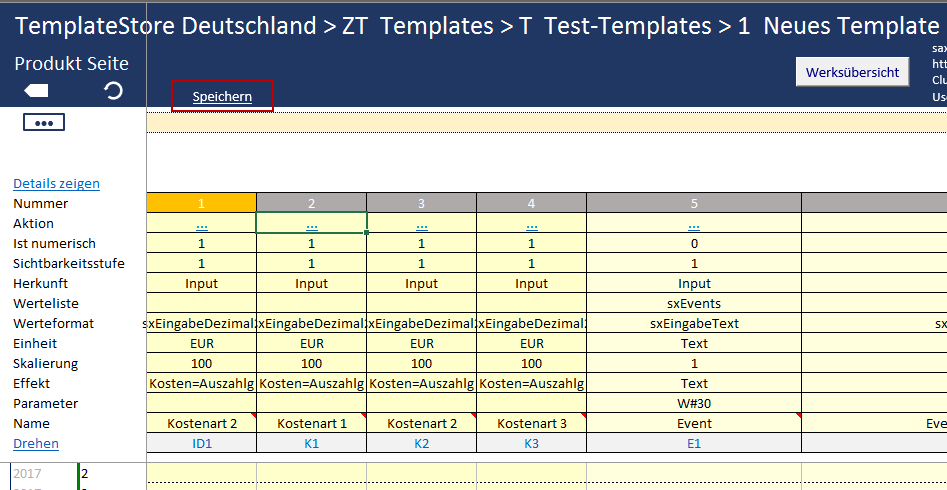This screenshot has height=490, width=947.
Task: Click the 2017 row label
Action: (28, 474)
